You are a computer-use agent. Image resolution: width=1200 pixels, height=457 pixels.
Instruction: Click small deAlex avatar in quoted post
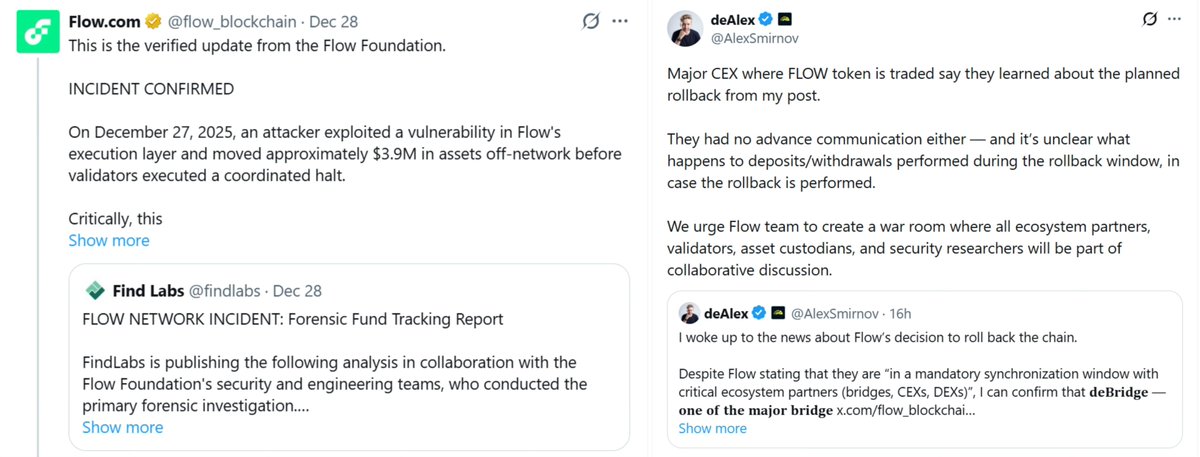[689, 312]
